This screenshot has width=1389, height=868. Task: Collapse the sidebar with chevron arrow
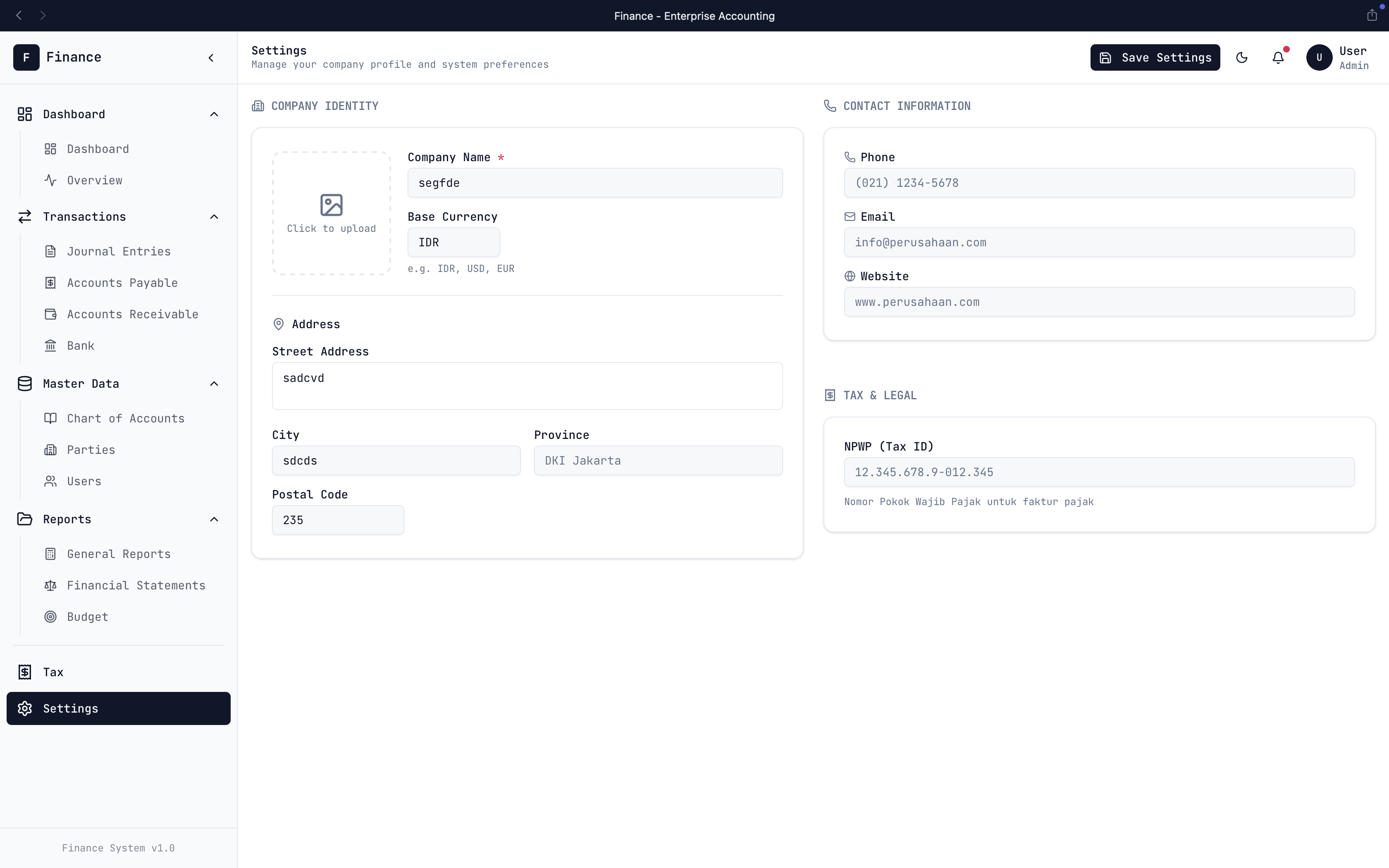click(x=211, y=57)
